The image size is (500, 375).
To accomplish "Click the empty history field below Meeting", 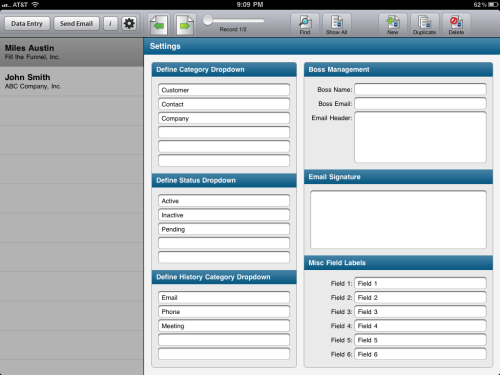I will pyautogui.click(x=224, y=340).
